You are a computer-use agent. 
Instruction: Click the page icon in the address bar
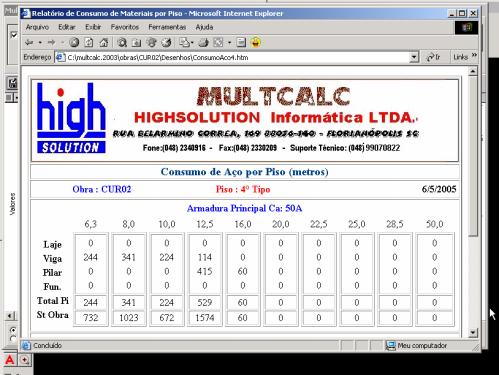point(60,57)
